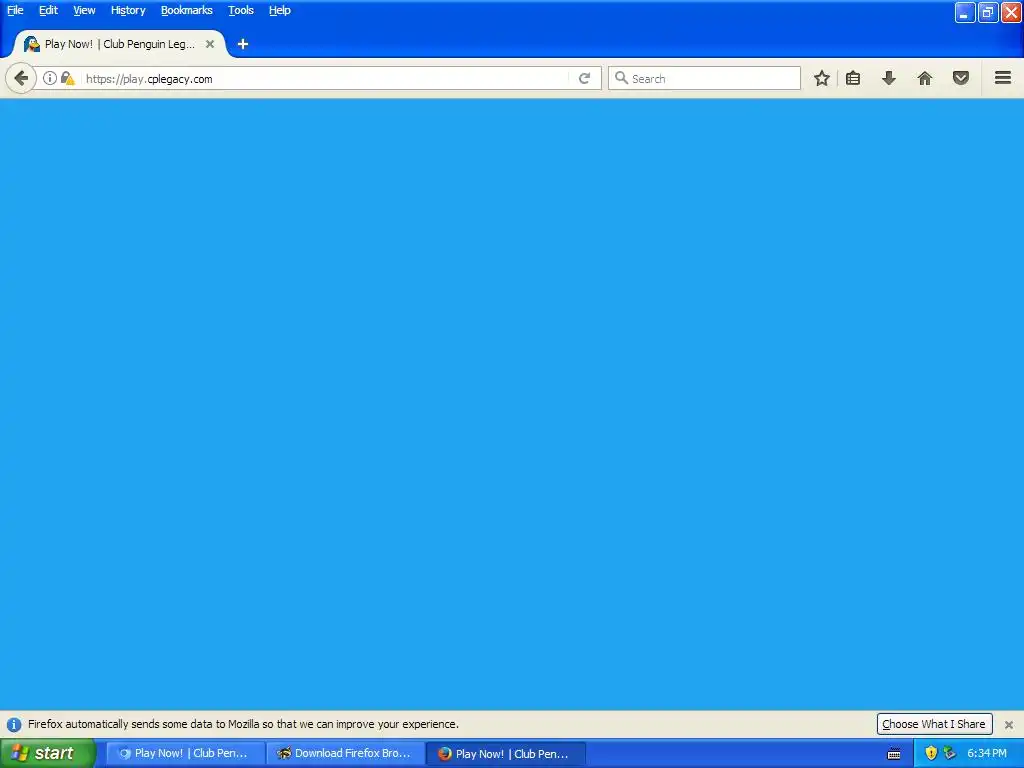Save page to Pocket icon
1024x768 pixels.
pos(961,78)
